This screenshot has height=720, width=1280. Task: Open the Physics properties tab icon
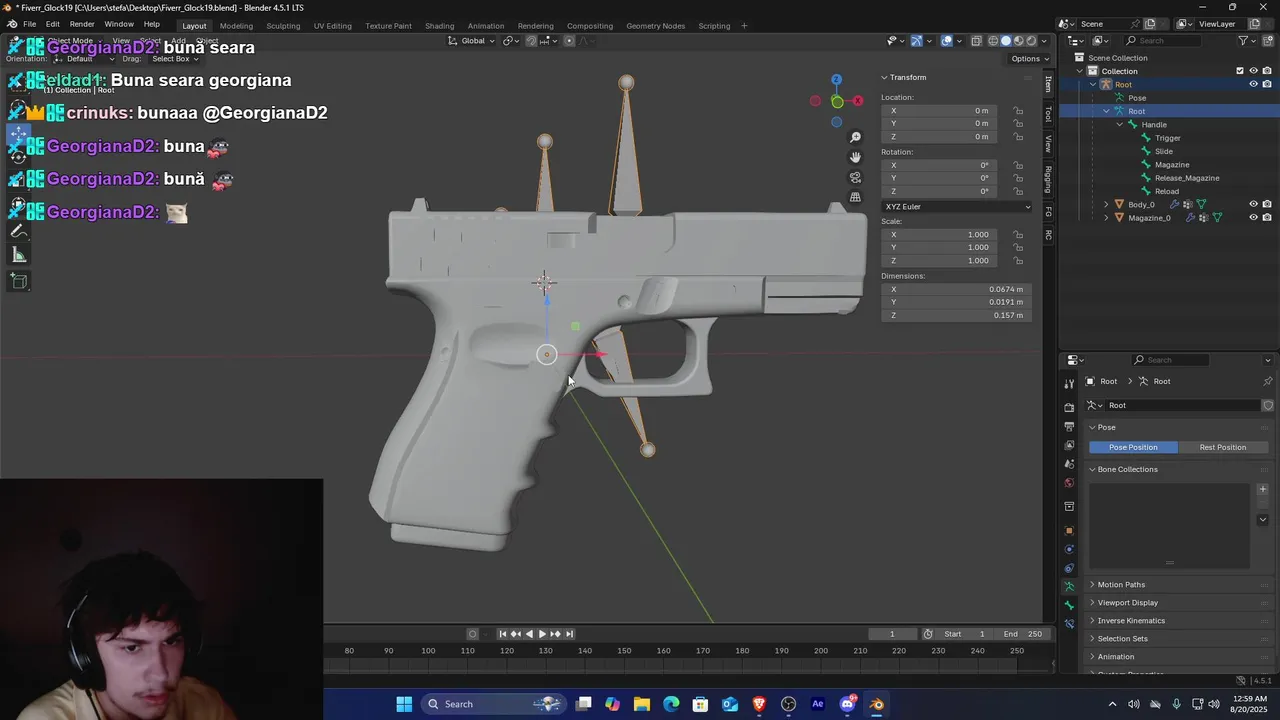click(x=1069, y=549)
